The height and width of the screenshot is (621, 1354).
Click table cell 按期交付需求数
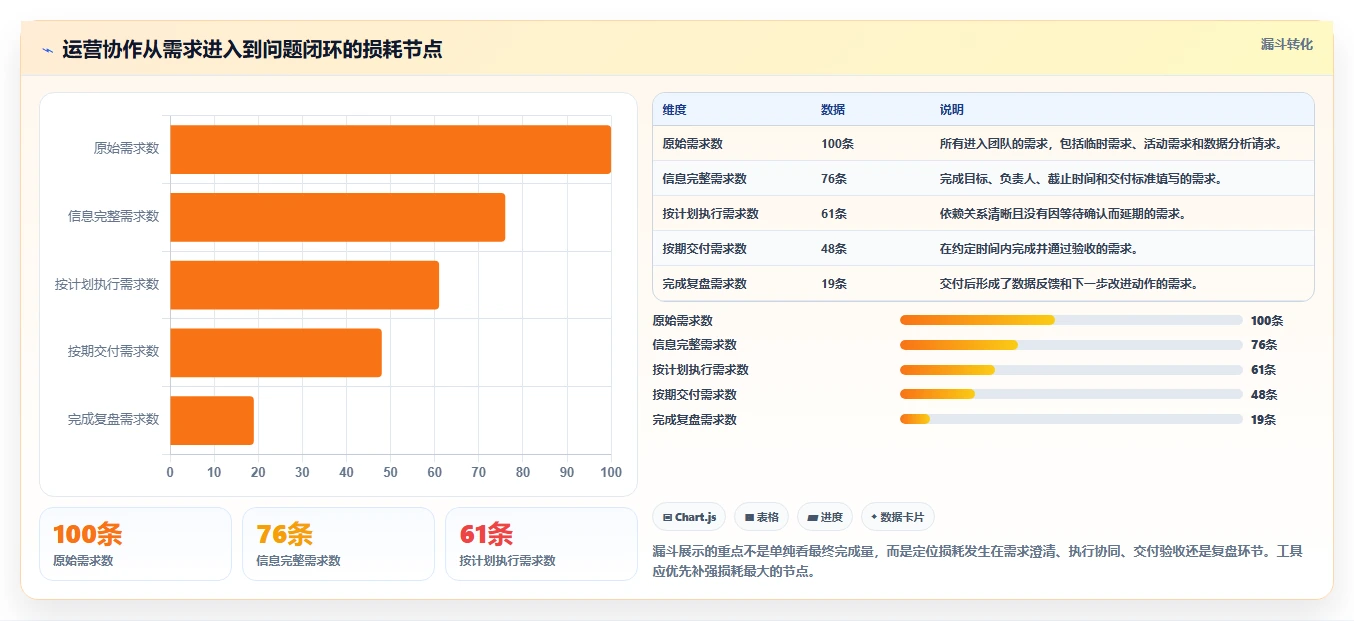(704, 249)
